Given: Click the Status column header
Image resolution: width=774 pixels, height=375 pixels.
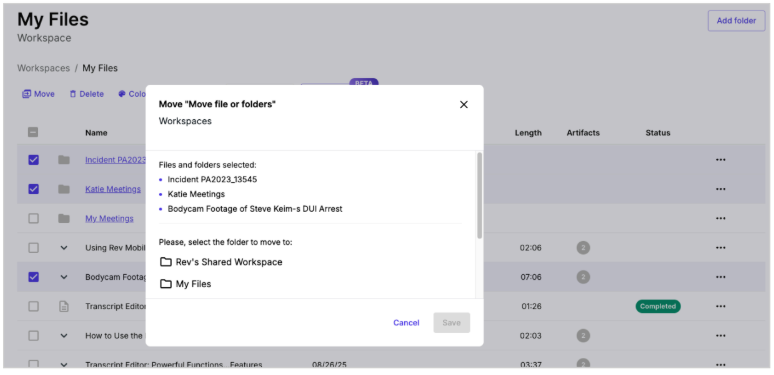Looking at the screenshot, I should pos(658,133).
